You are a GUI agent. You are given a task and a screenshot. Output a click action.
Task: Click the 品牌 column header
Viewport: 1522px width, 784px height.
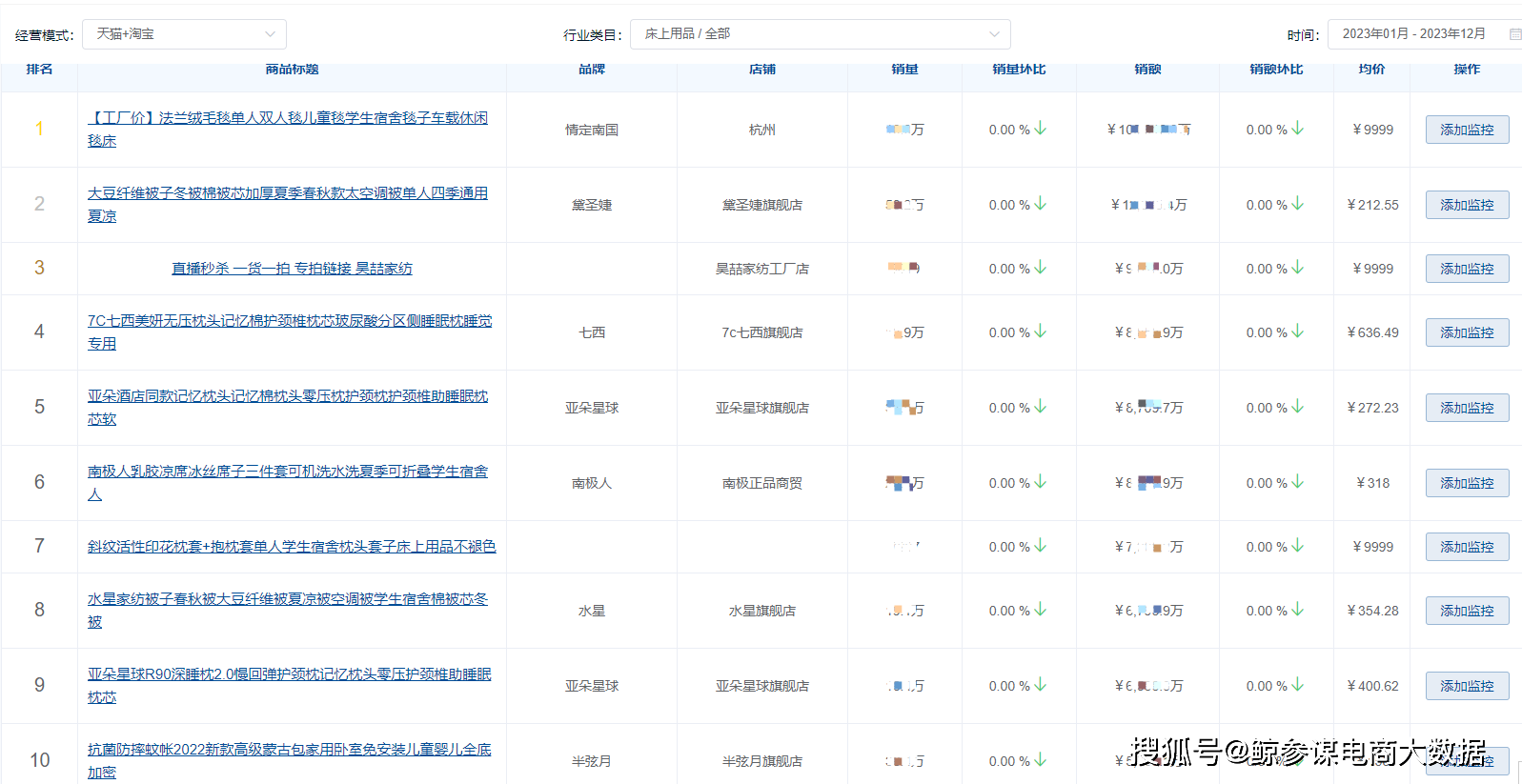pos(592,70)
